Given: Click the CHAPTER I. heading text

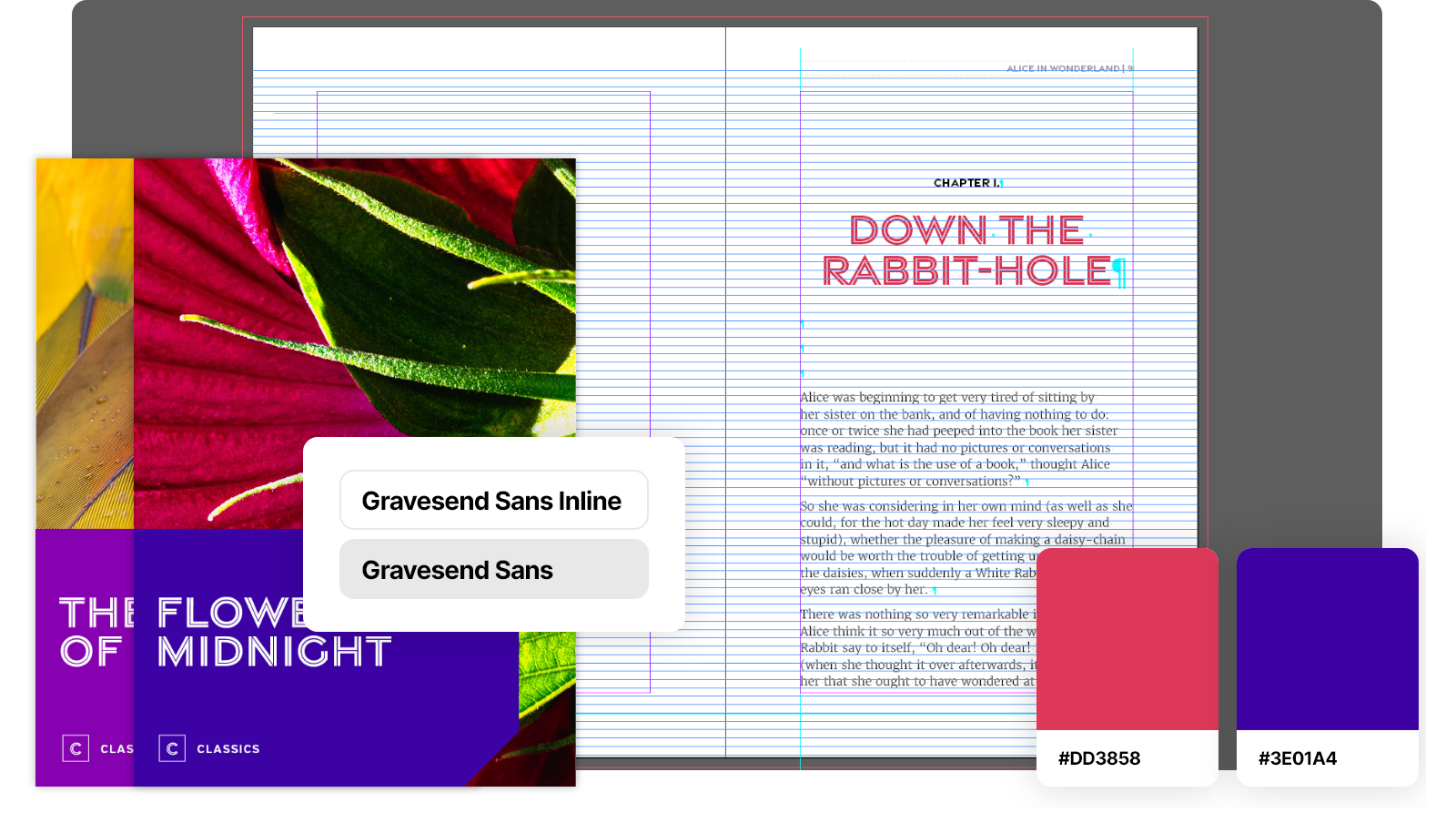Looking at the screenshot, I should (x=966, y=183).
